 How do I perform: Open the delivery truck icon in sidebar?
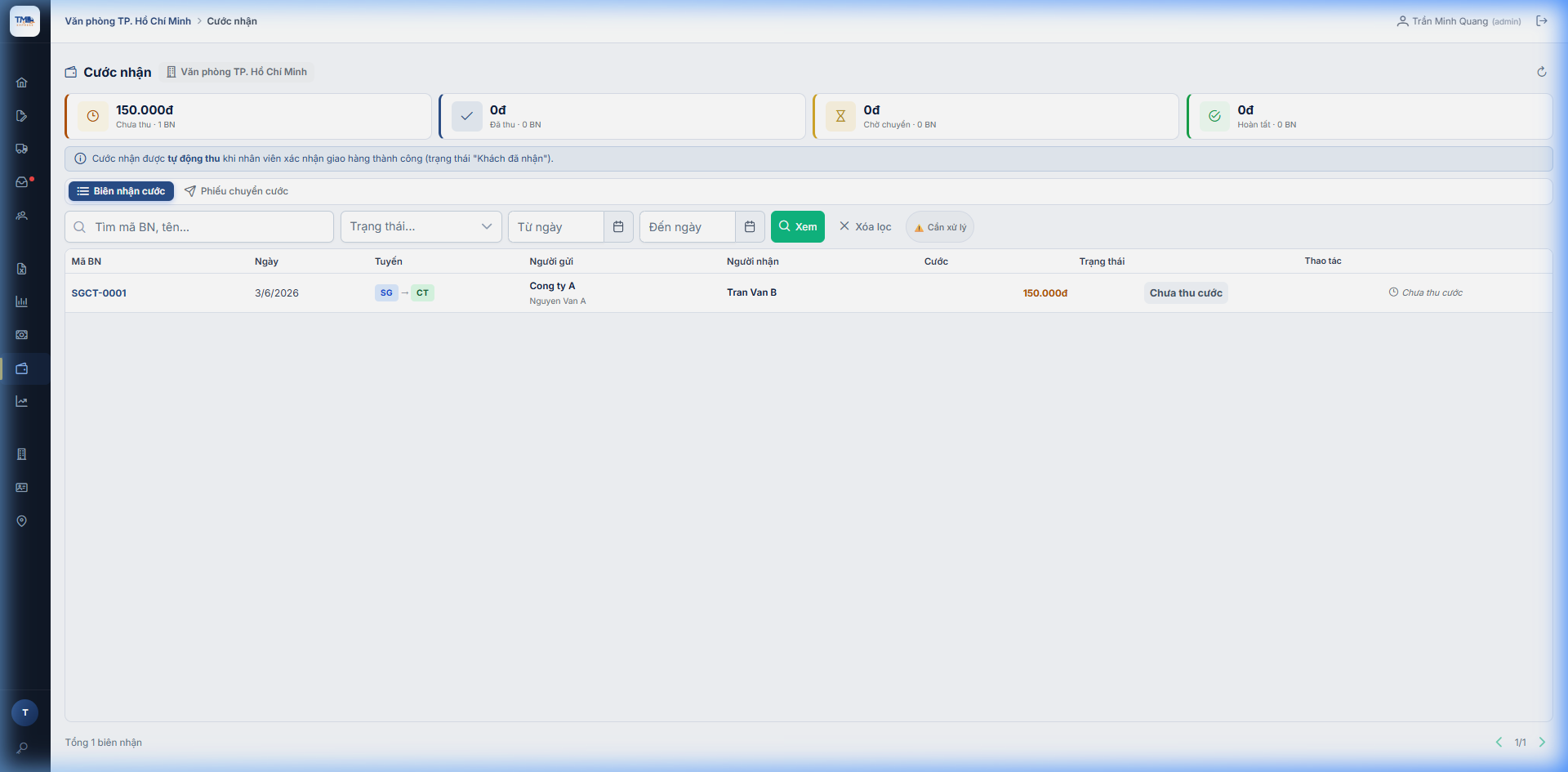coord(22,149)
